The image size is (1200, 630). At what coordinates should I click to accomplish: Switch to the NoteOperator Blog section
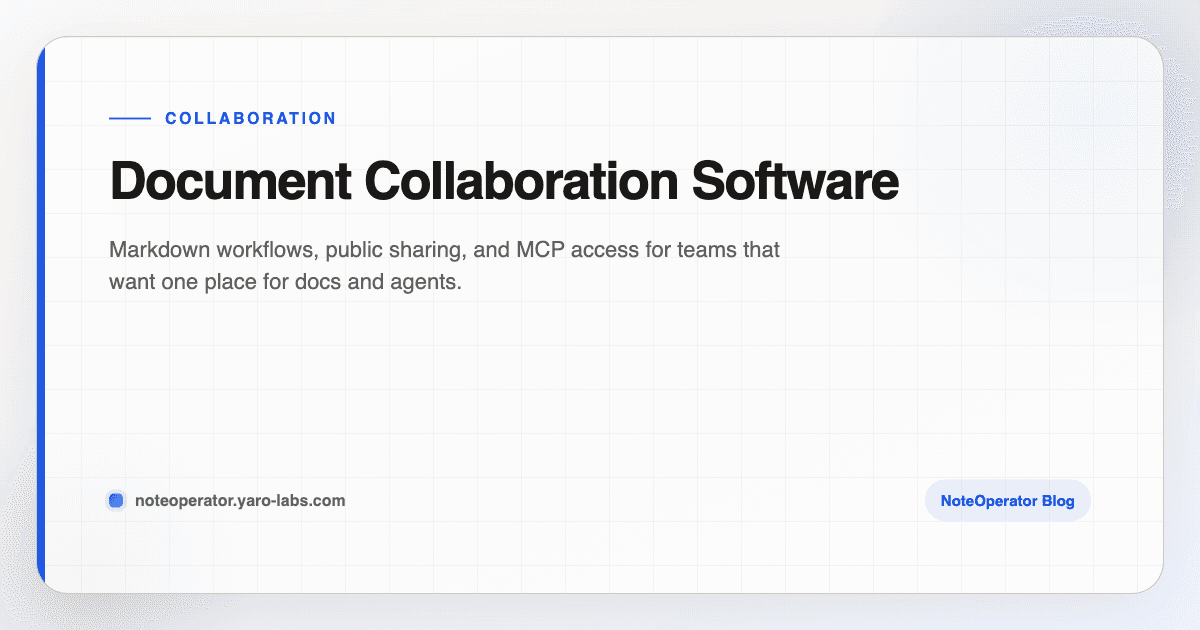tap(1007, 500)
